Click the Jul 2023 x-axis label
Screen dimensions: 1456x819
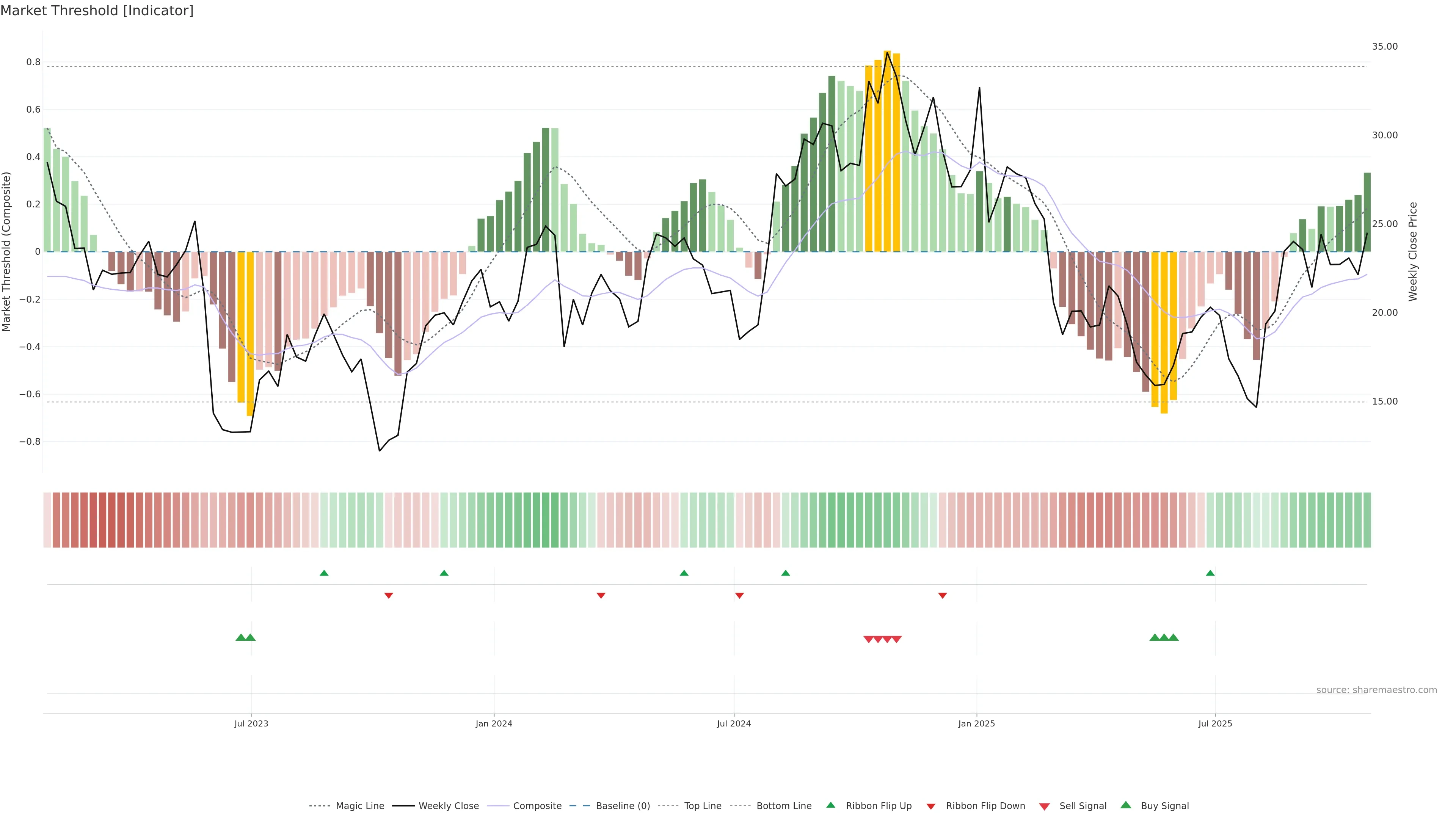(x=251, y=723)
